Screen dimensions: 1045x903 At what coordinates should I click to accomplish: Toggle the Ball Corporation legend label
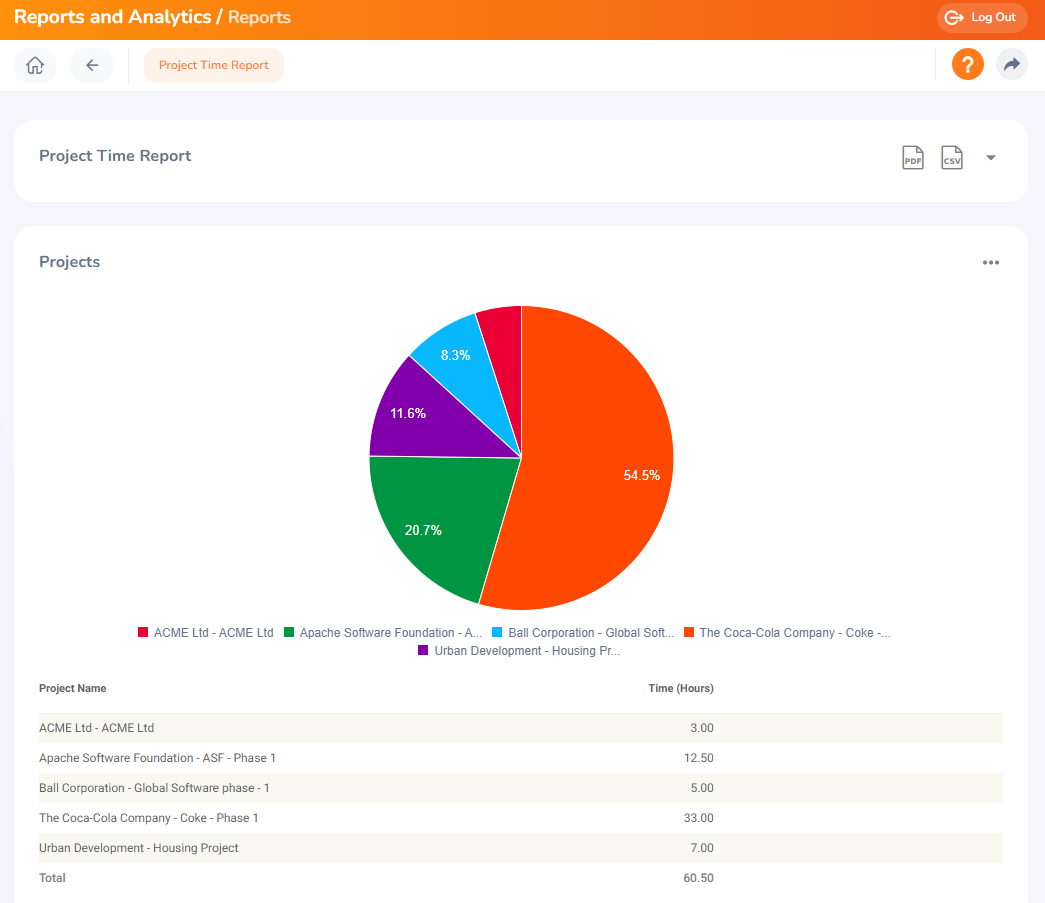coord(591,632)
